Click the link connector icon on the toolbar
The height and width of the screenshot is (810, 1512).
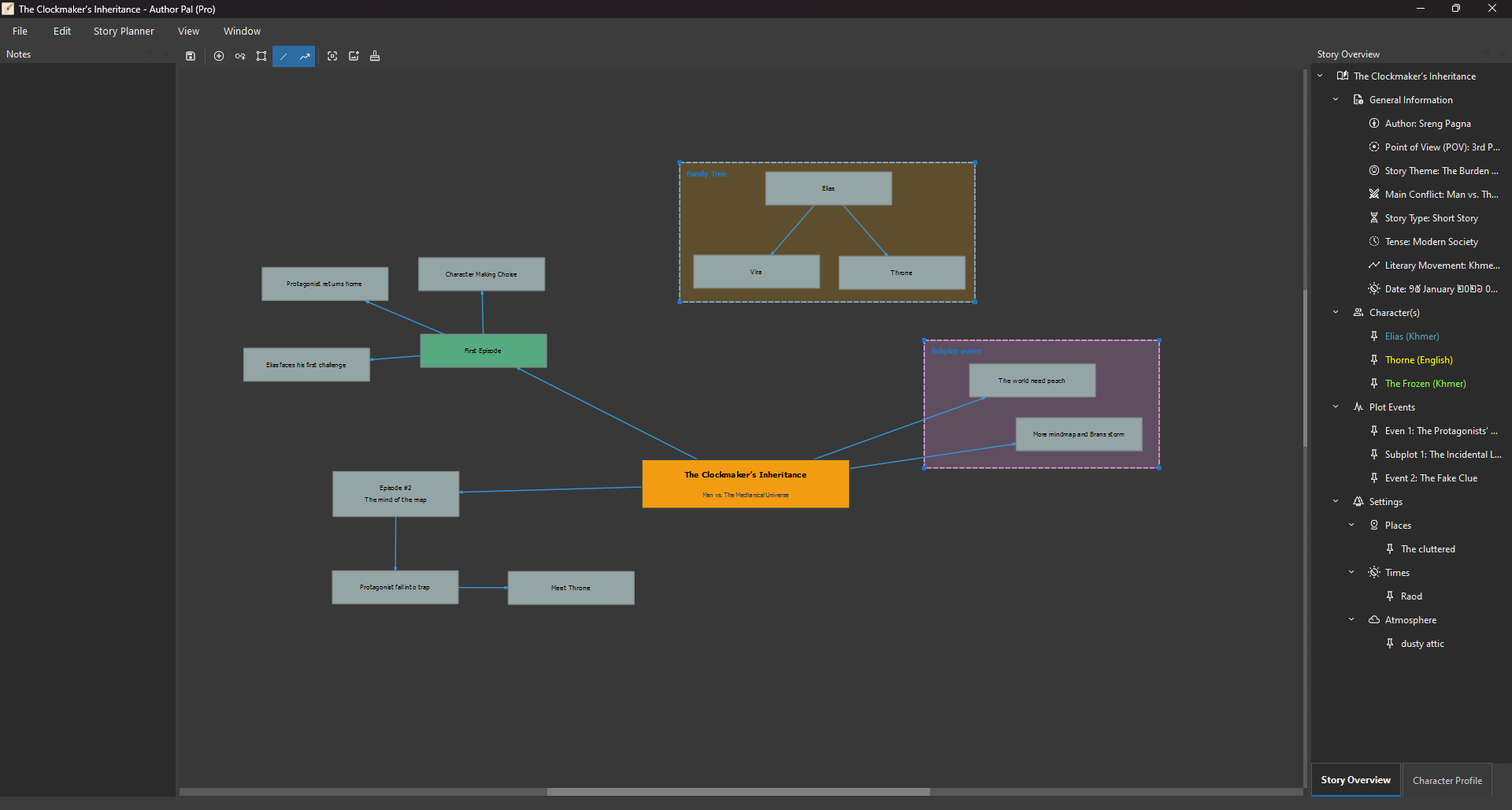(240, 56)
